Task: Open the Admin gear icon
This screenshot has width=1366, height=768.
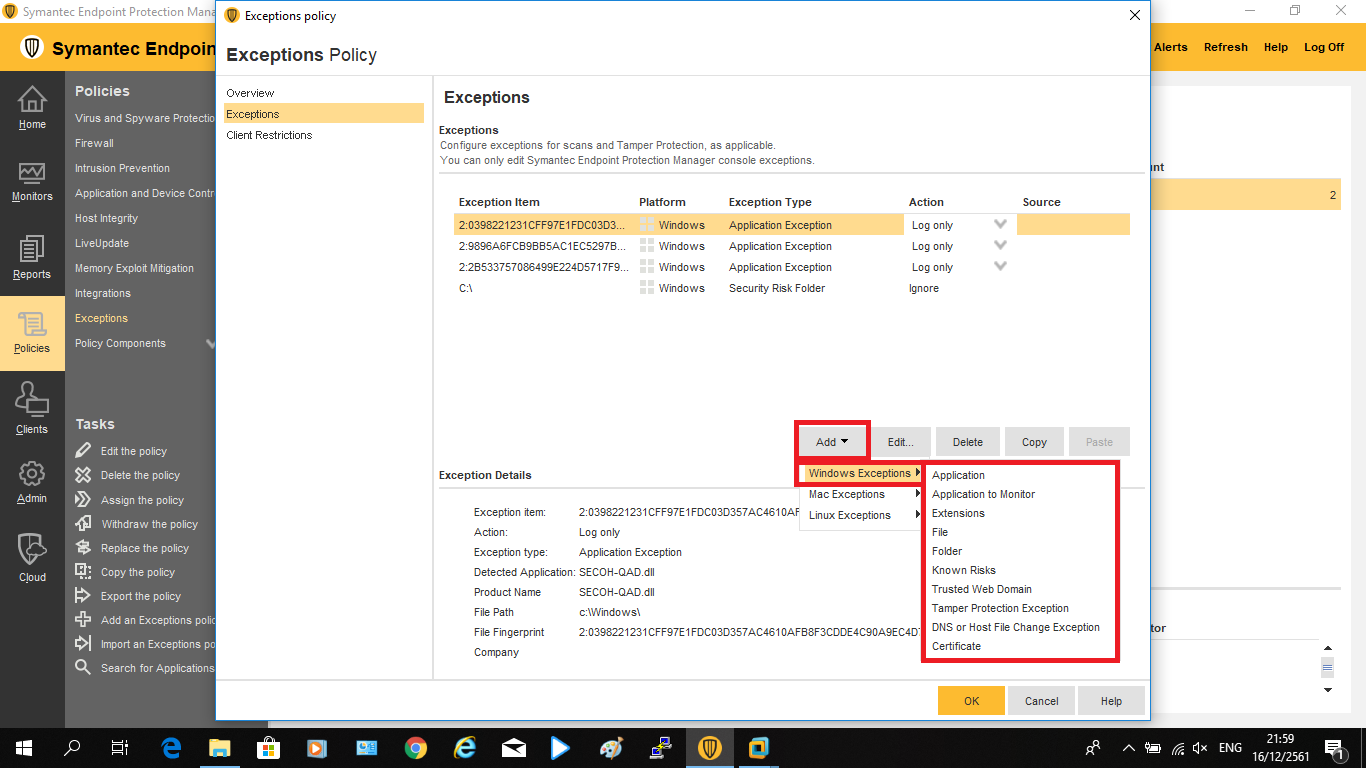Action: coord(32,474)
